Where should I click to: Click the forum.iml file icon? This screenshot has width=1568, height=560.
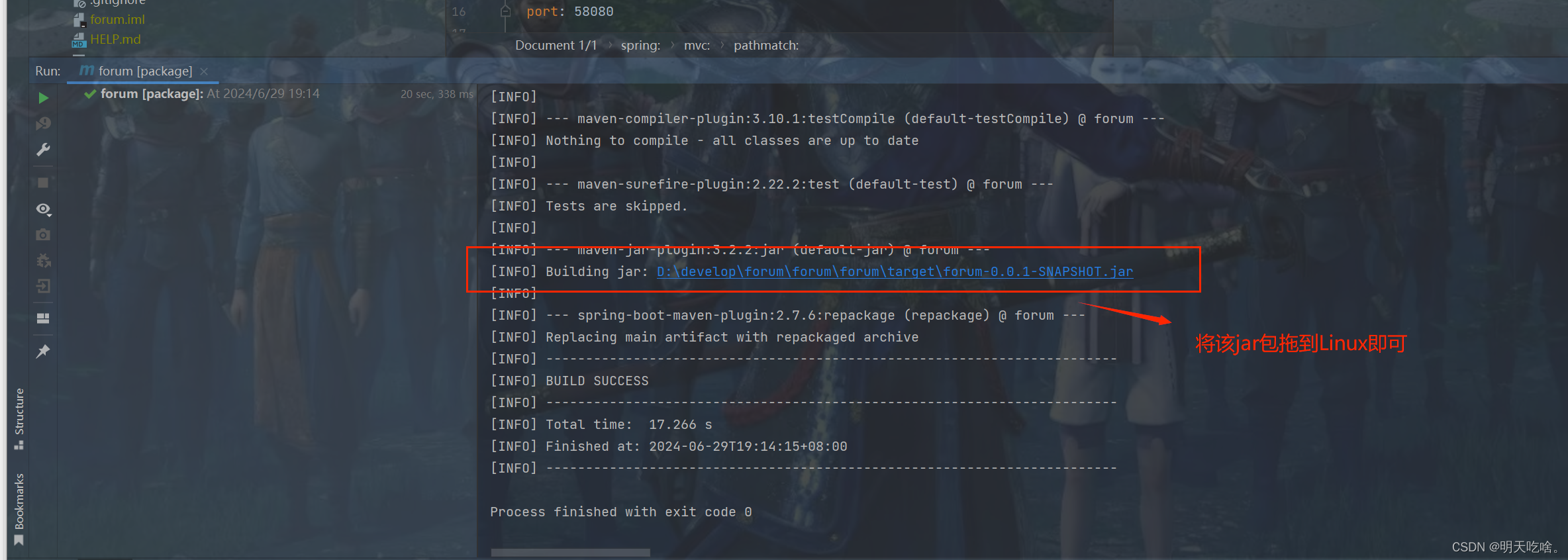[79, 20]
